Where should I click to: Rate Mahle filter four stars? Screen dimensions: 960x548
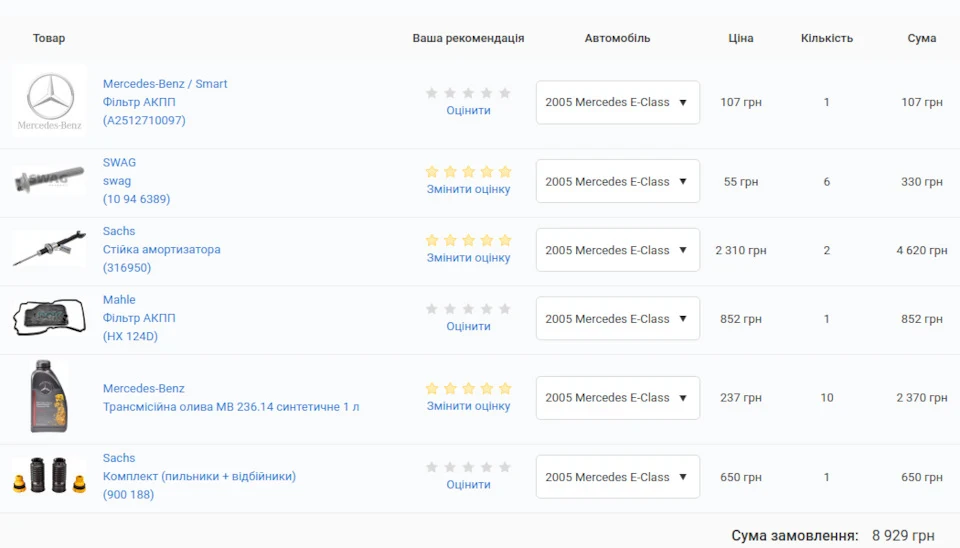pyautogui.click(x=487, y=309)
